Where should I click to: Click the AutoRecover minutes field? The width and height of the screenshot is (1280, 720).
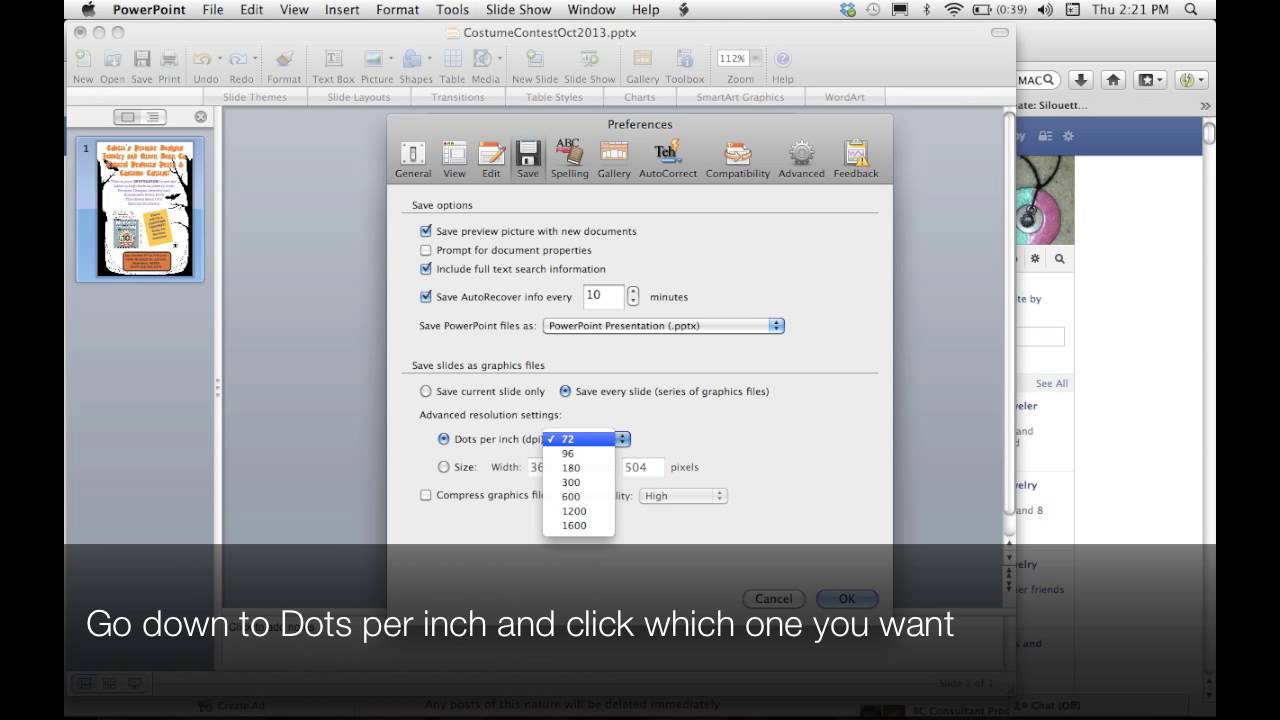[603, 296]
